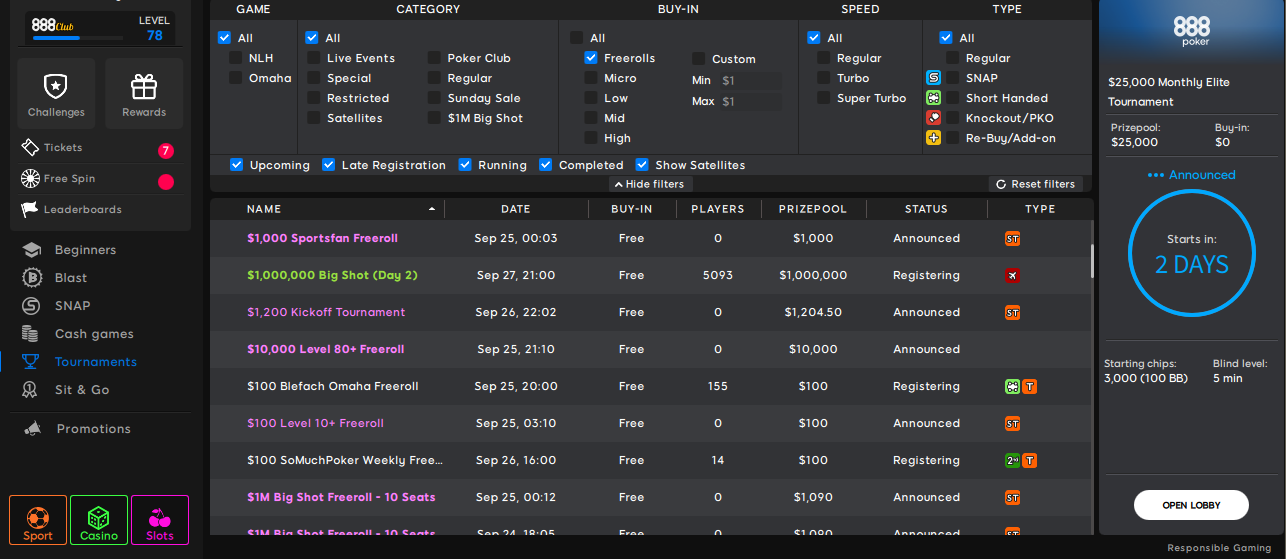Sort the table by the DATE column
Screen dimensions: 1286x559
[516, 209]
